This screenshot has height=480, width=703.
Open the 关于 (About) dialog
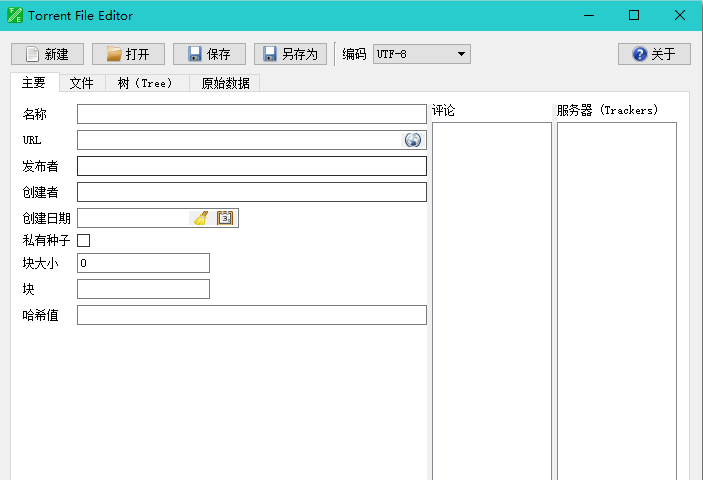point(654,54)
